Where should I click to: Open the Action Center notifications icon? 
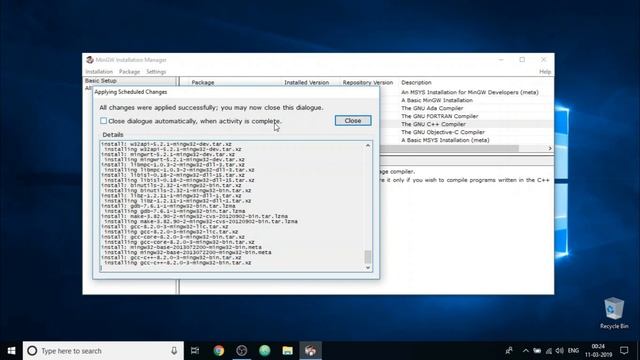tap(624, 351)
